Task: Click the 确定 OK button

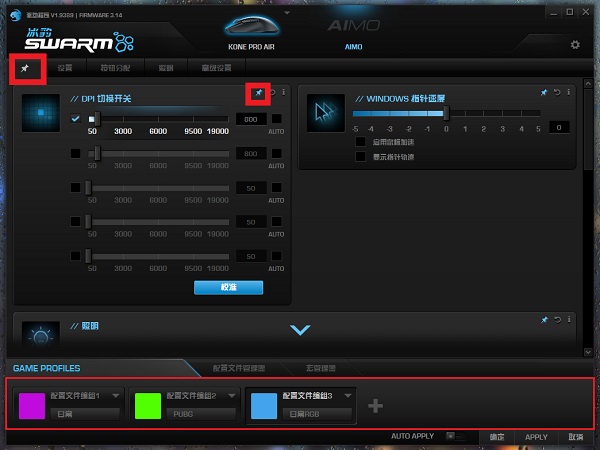Action: point(497,437)
